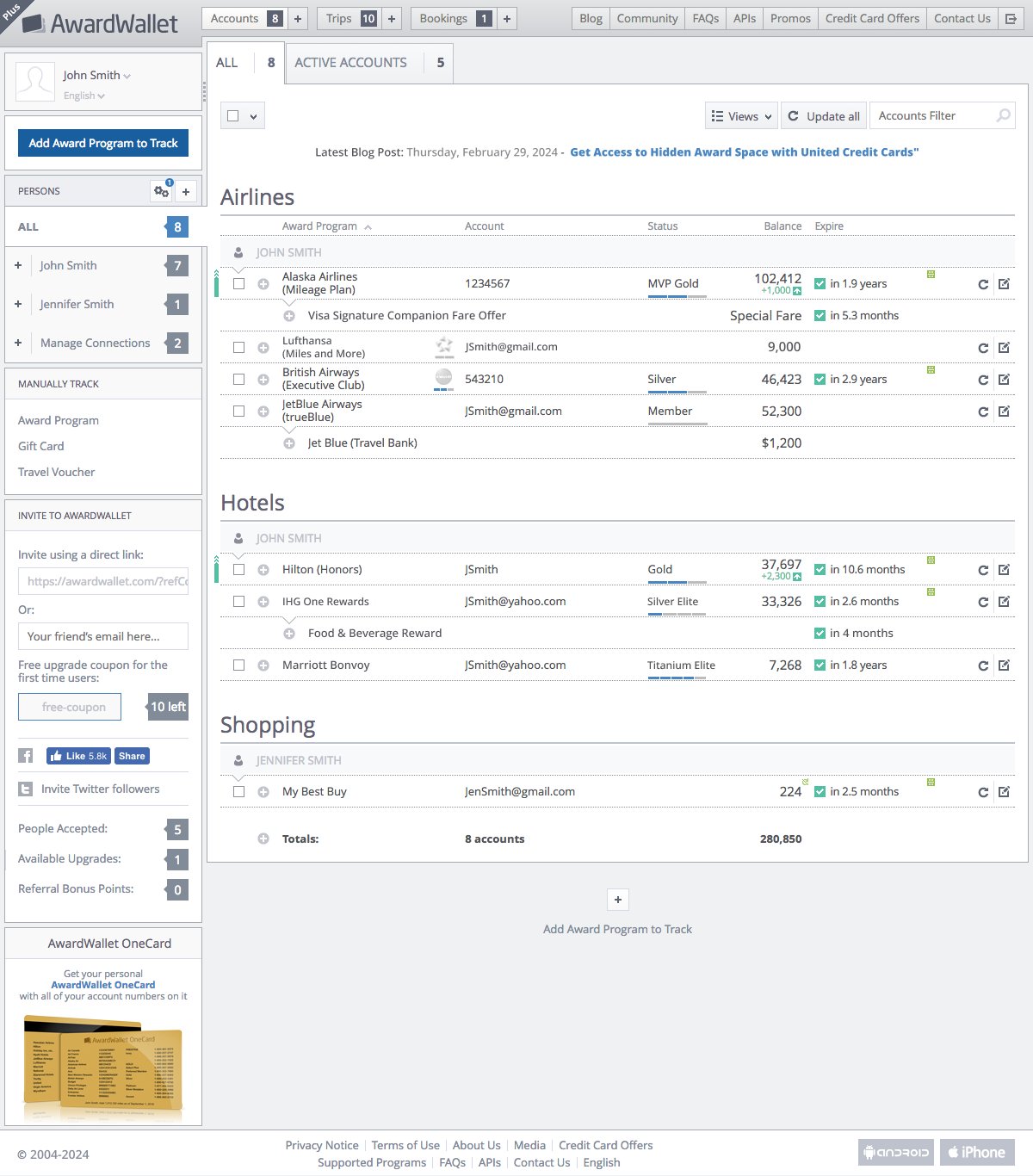Refresh the Hilton Honors account

pos(983,570)
